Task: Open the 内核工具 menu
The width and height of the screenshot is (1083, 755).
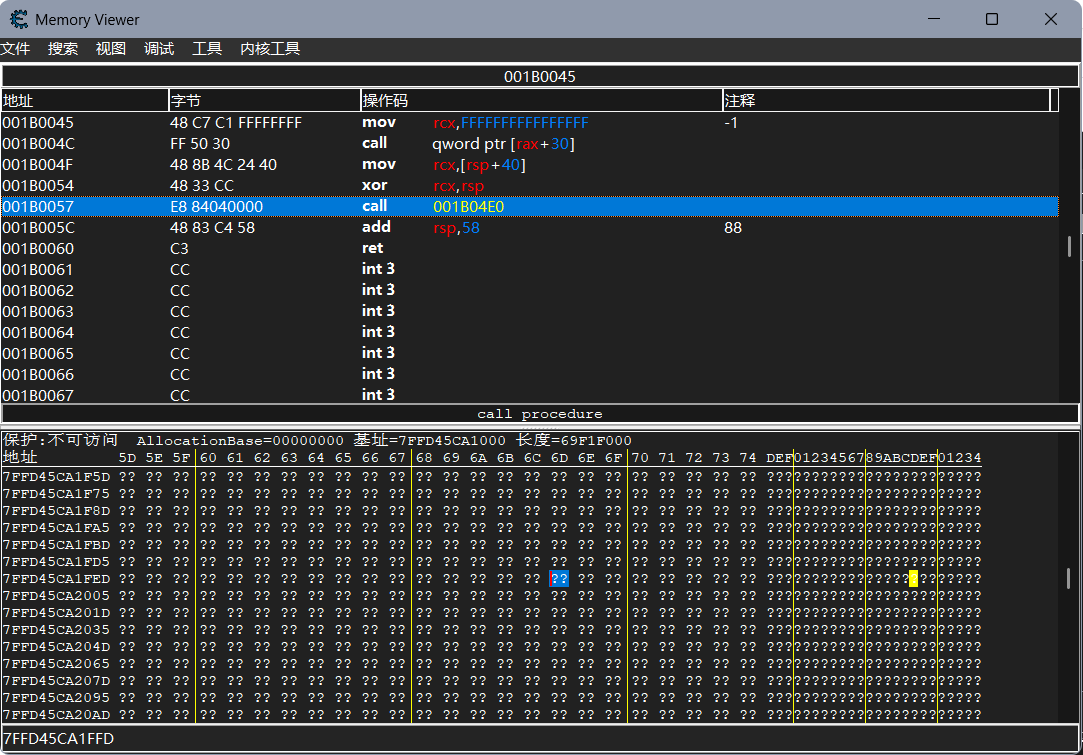Action: [x=270, y=49]
